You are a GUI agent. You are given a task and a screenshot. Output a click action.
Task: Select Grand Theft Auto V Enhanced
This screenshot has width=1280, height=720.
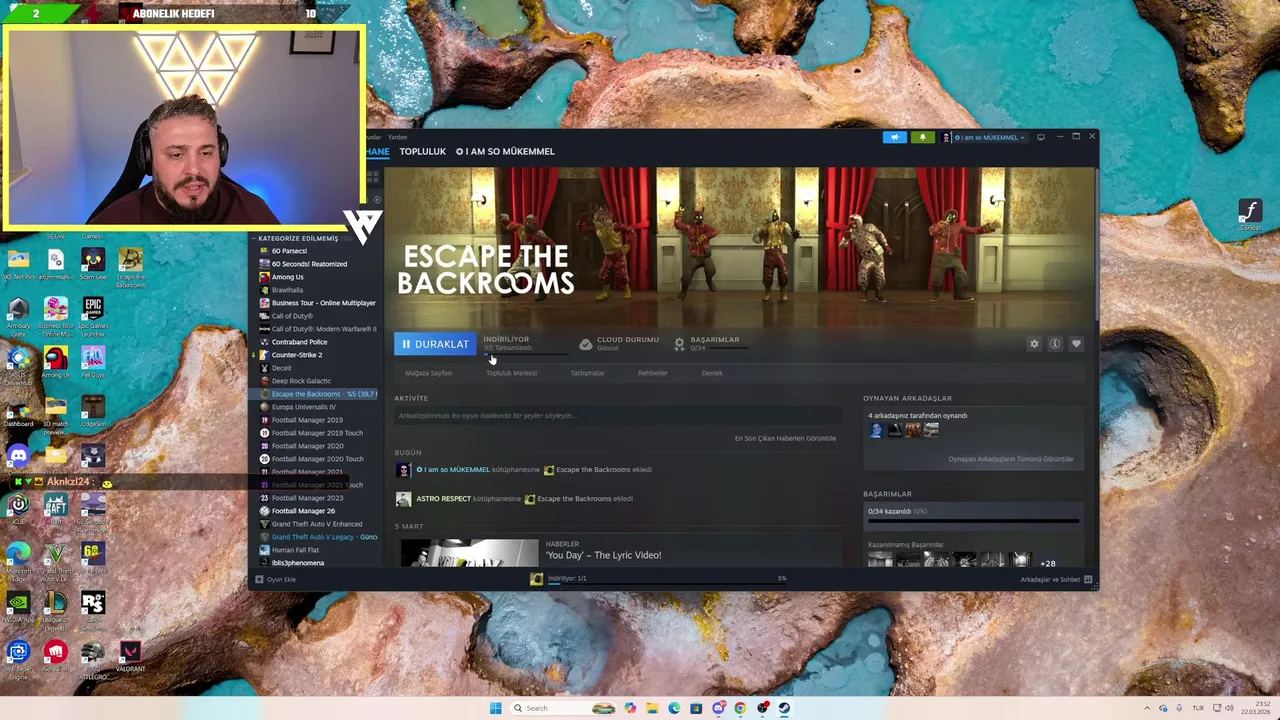[317, 524]
